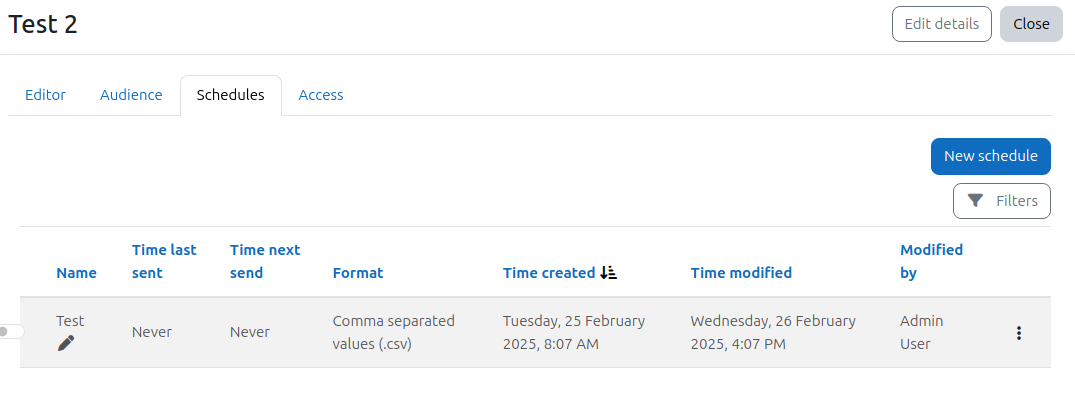Close the Test 2 report
Viewport: 1075px width, 402px height.
(1031, 24)
